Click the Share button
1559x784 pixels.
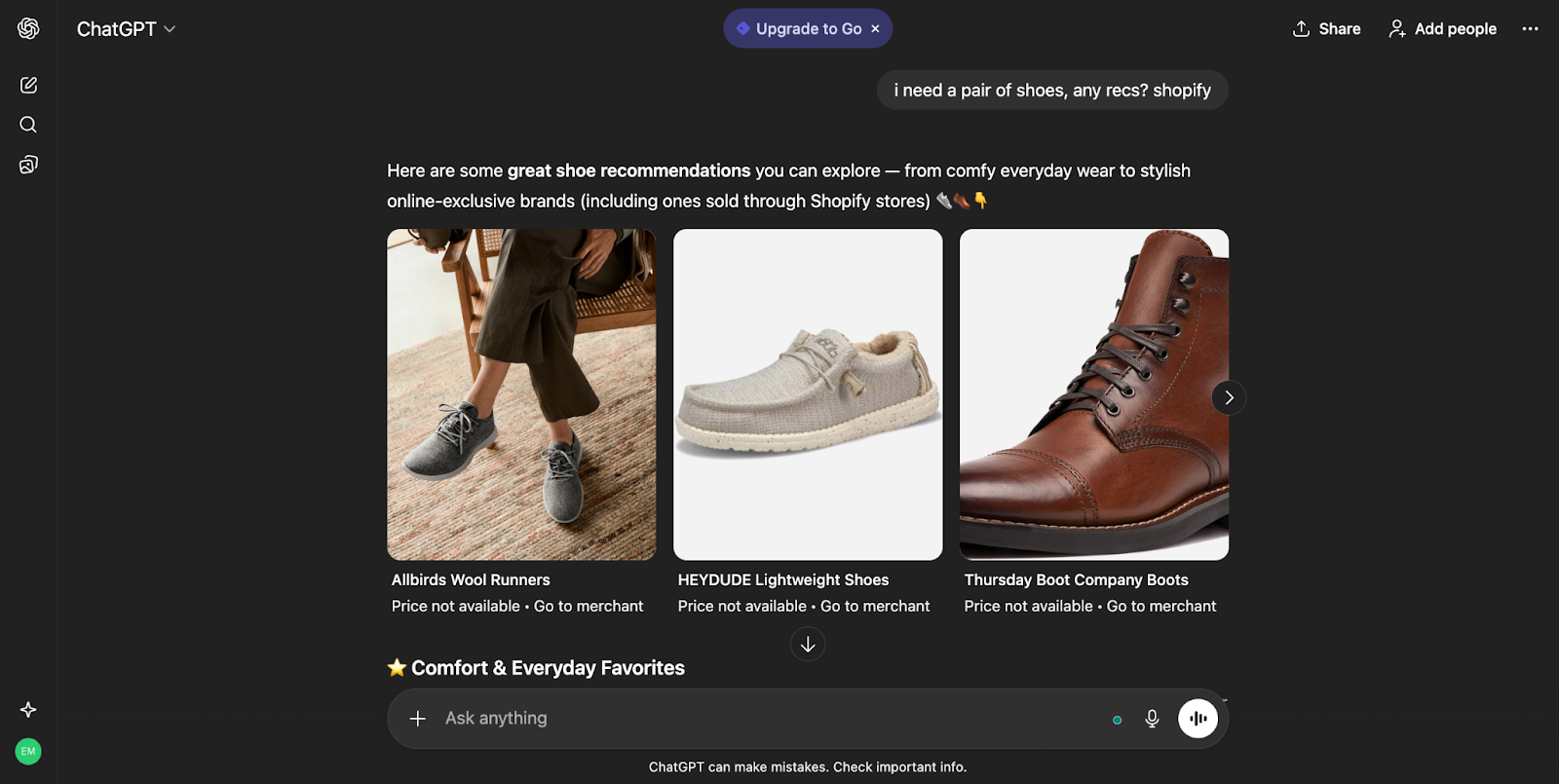[x=1326, y=29]
